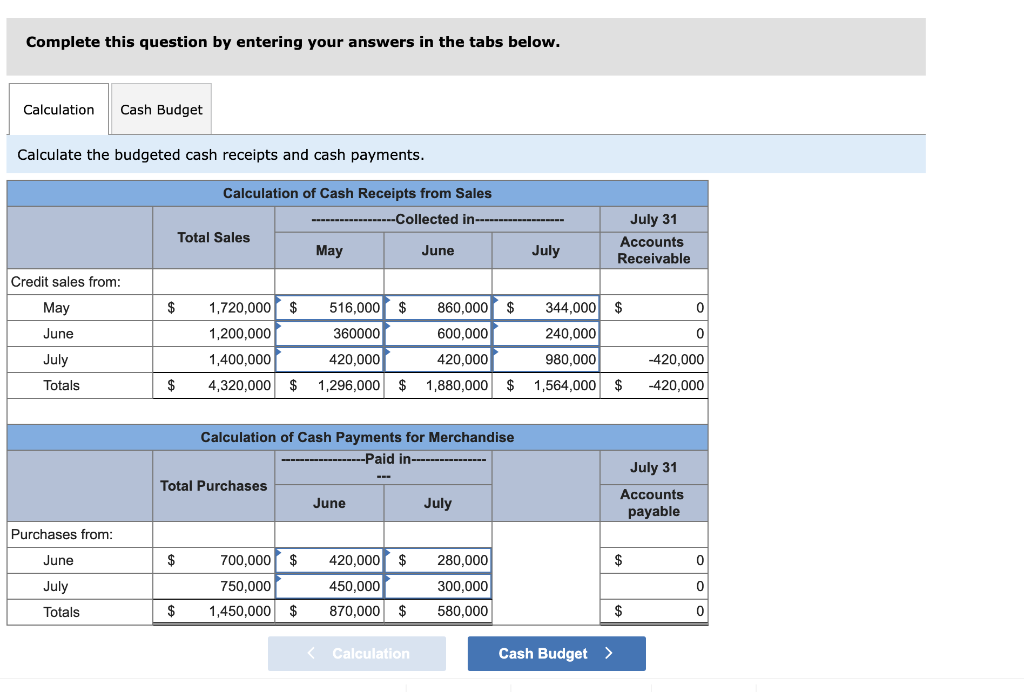Edit May sales collected in May cell 516,000
Viewport: 1024px width, 692px height.
coord(340,307)
